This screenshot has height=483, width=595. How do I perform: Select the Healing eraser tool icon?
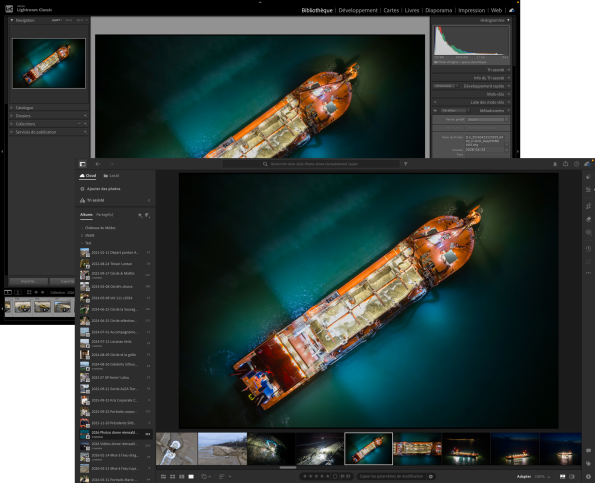pyautogui.click(x=589, y=219)
